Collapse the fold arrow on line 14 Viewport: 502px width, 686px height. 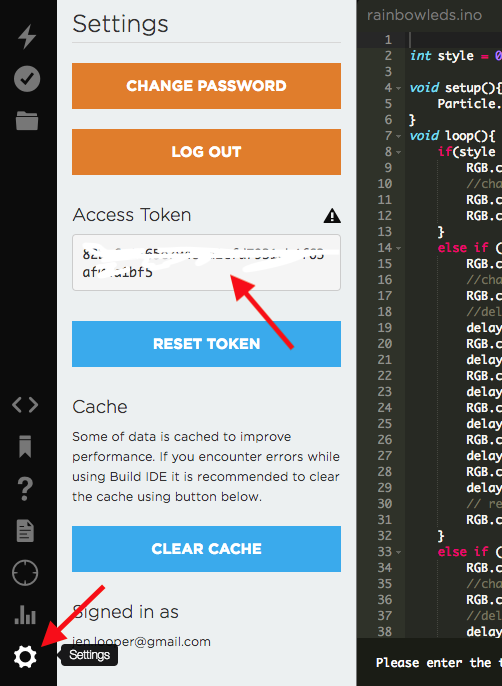[x=399, y=248]
